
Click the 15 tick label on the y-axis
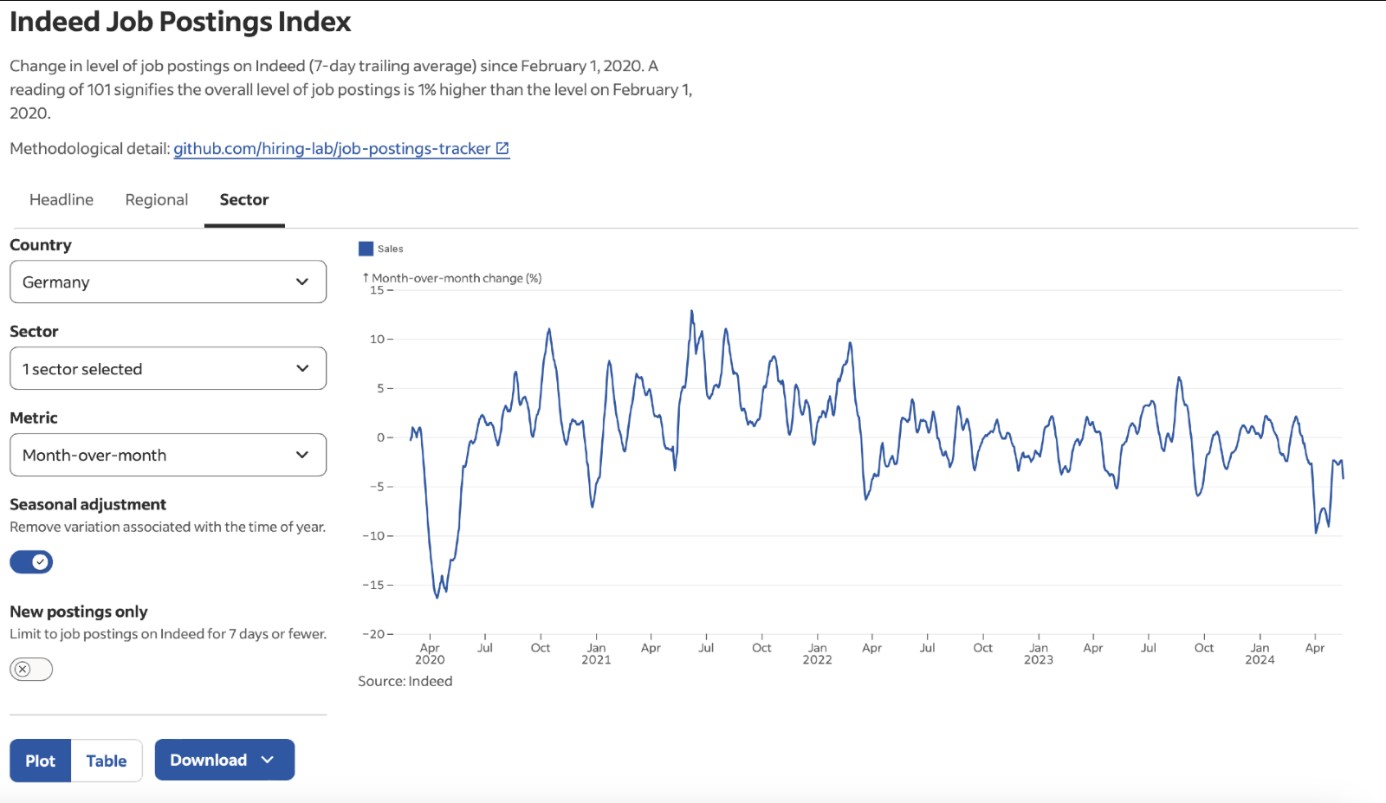coord(377,290)
